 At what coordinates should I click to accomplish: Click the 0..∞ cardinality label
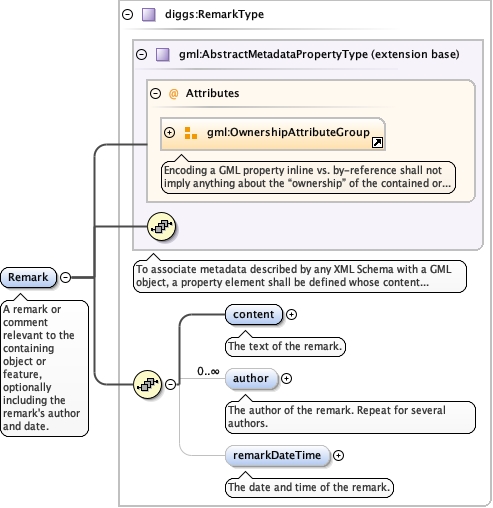tap(208, 371)
